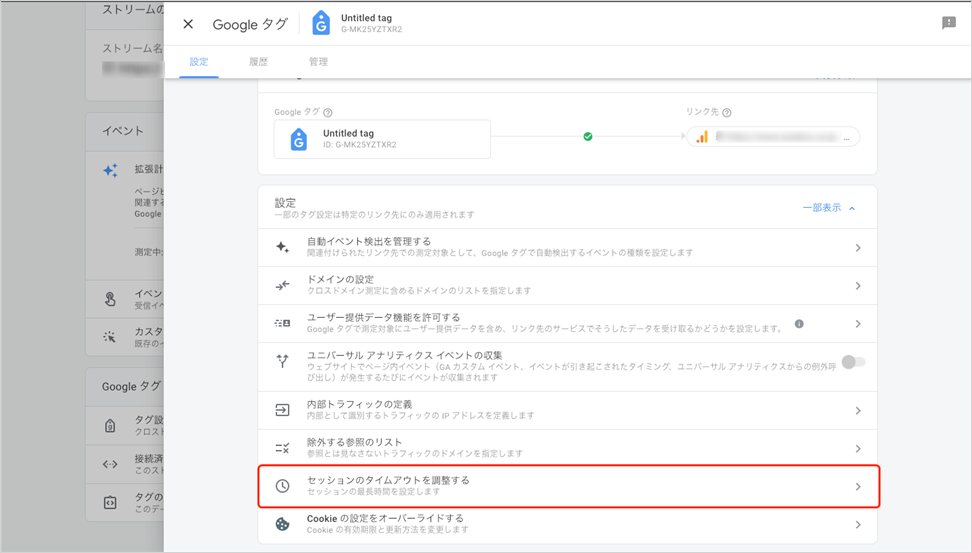
Task: Collapse settings via 一部表示 link
Action: (x=829, y=208)
